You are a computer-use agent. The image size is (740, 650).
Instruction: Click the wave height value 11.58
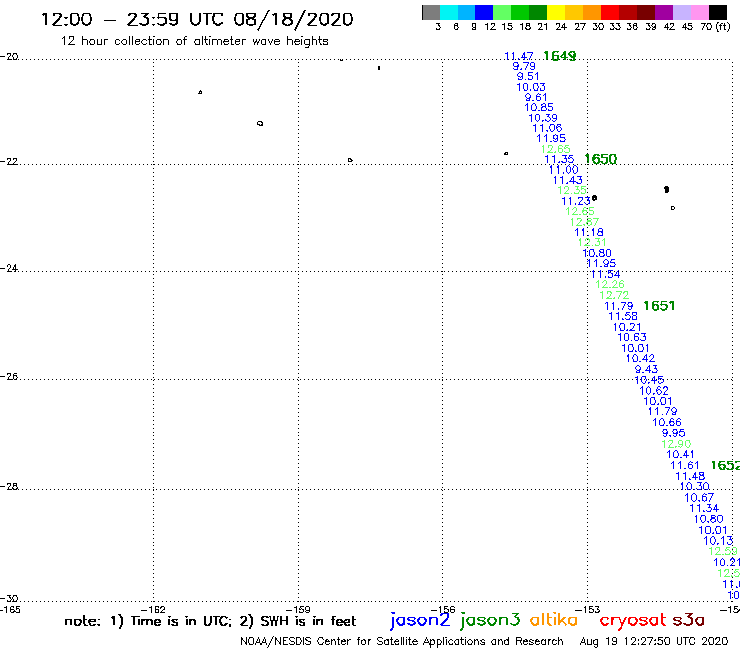pyautogui.click(x=623, y=316)
